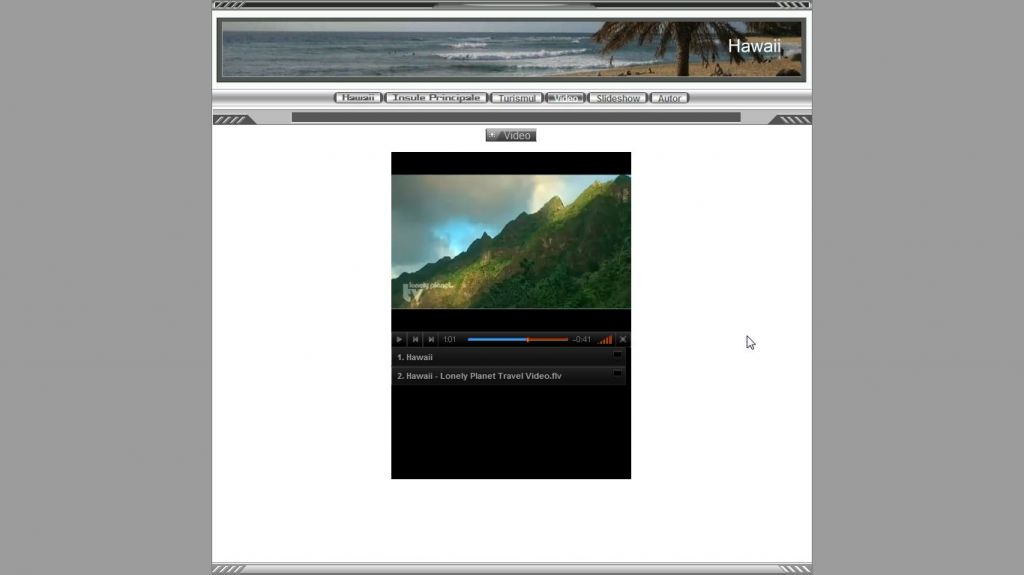Open the Turismul section
Image resolution: width=1024 pixels, height=575 pixels.
[x=516, y=98]
